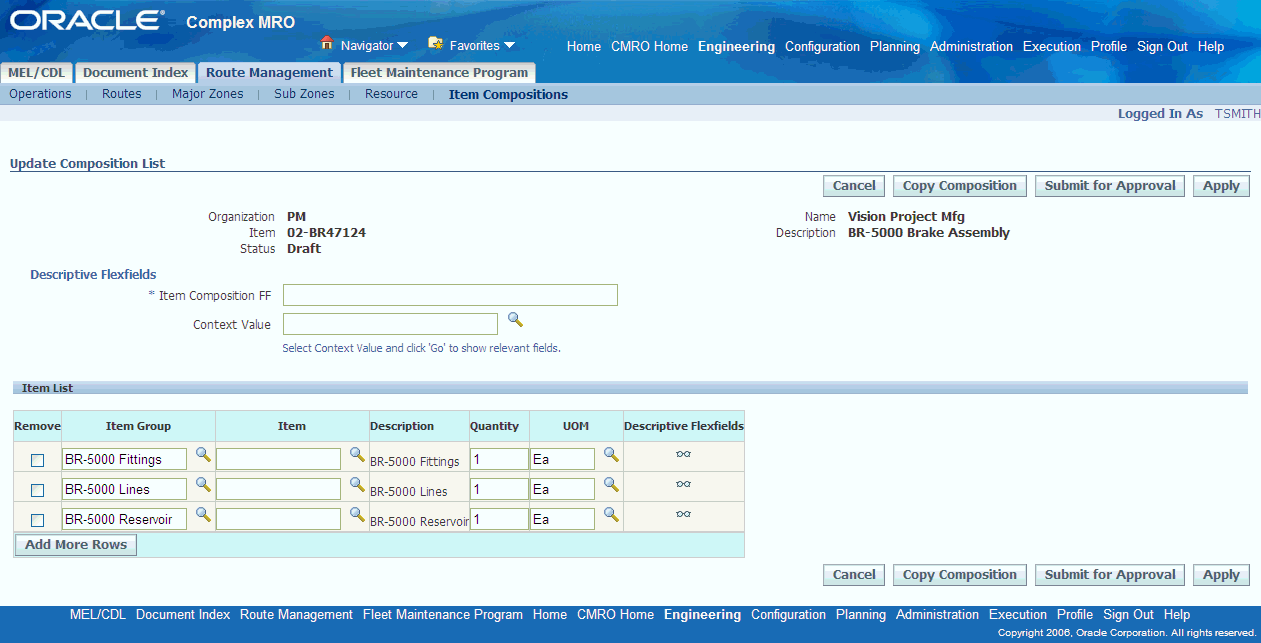The width and height of the screenshot is (1261, 643).
Task: Switch to Document Index tab
Action: (x=135, y=73)
